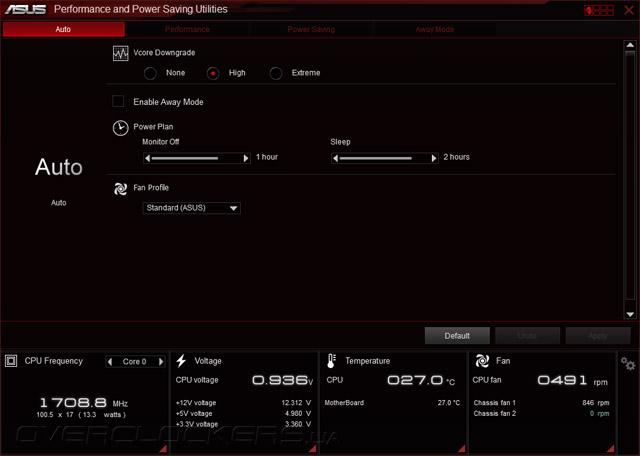
Task: Click the +12V voltage 12.312 value
Action: coord(296,403)
